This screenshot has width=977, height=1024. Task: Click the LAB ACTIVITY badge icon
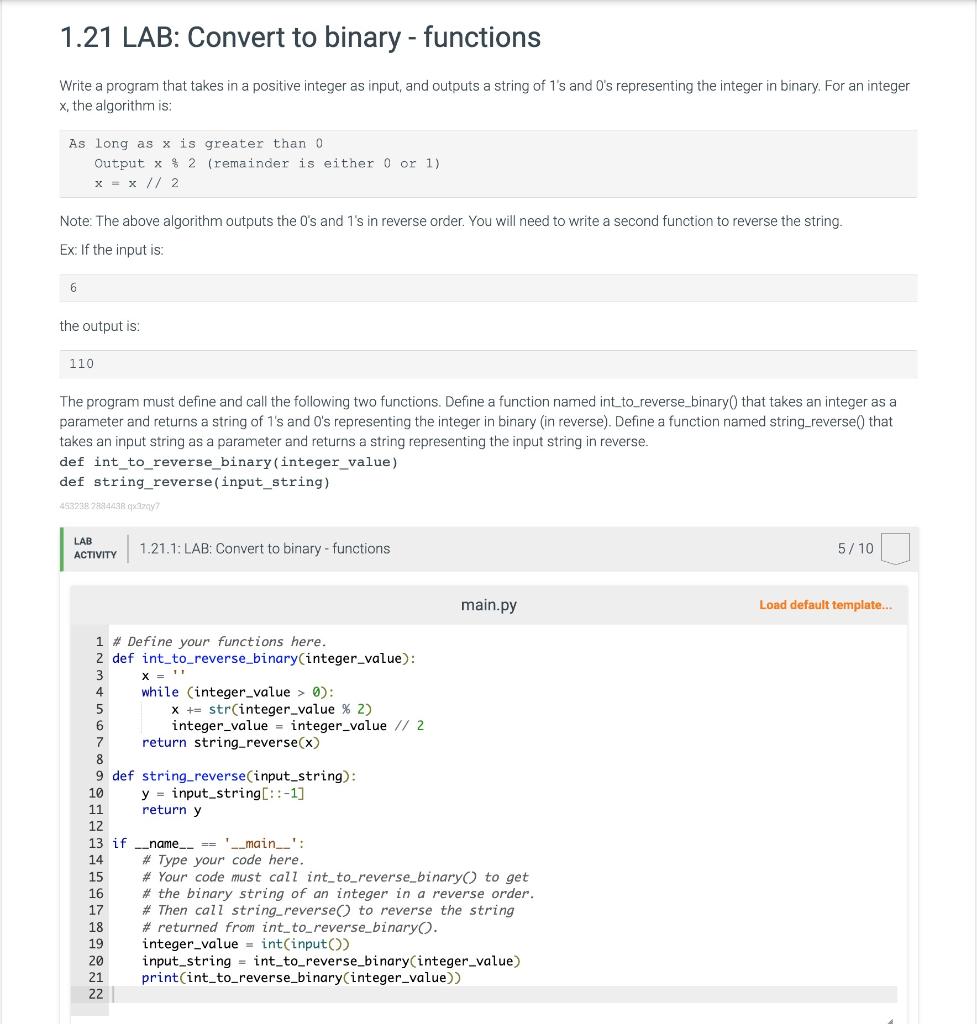95,547
